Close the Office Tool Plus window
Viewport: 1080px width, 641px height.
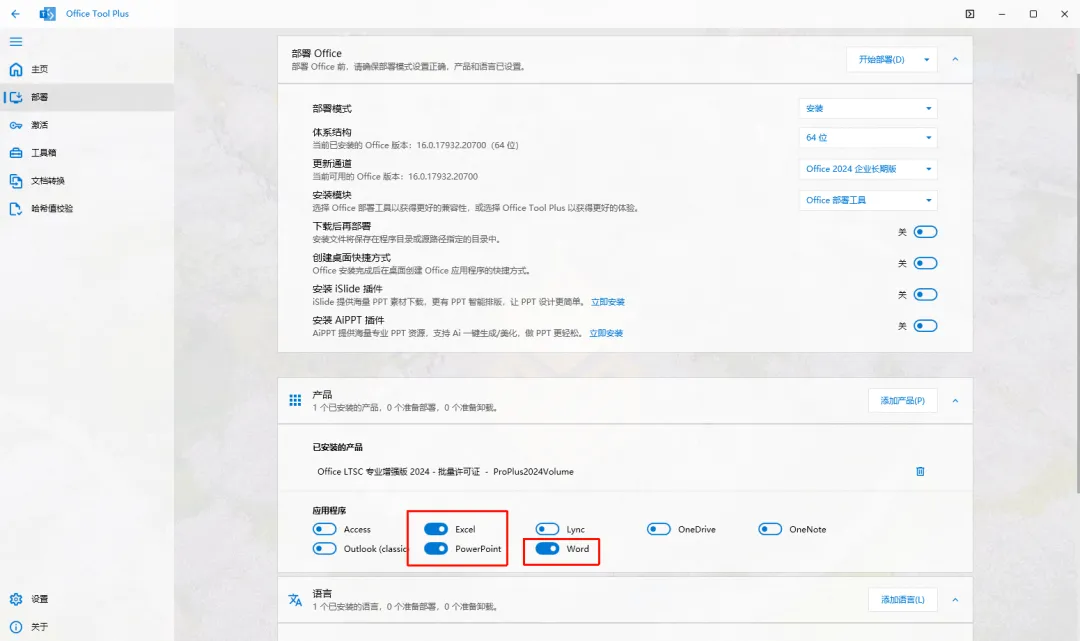[1064, 14]
